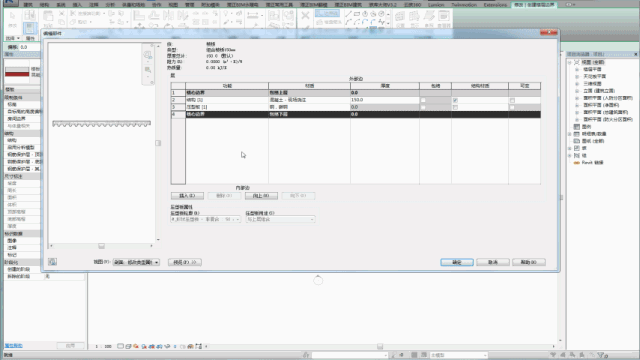Screen dimensions: 640x360
Task: Click the 1 : 100 view scale
Action: [x=103, y=346]
